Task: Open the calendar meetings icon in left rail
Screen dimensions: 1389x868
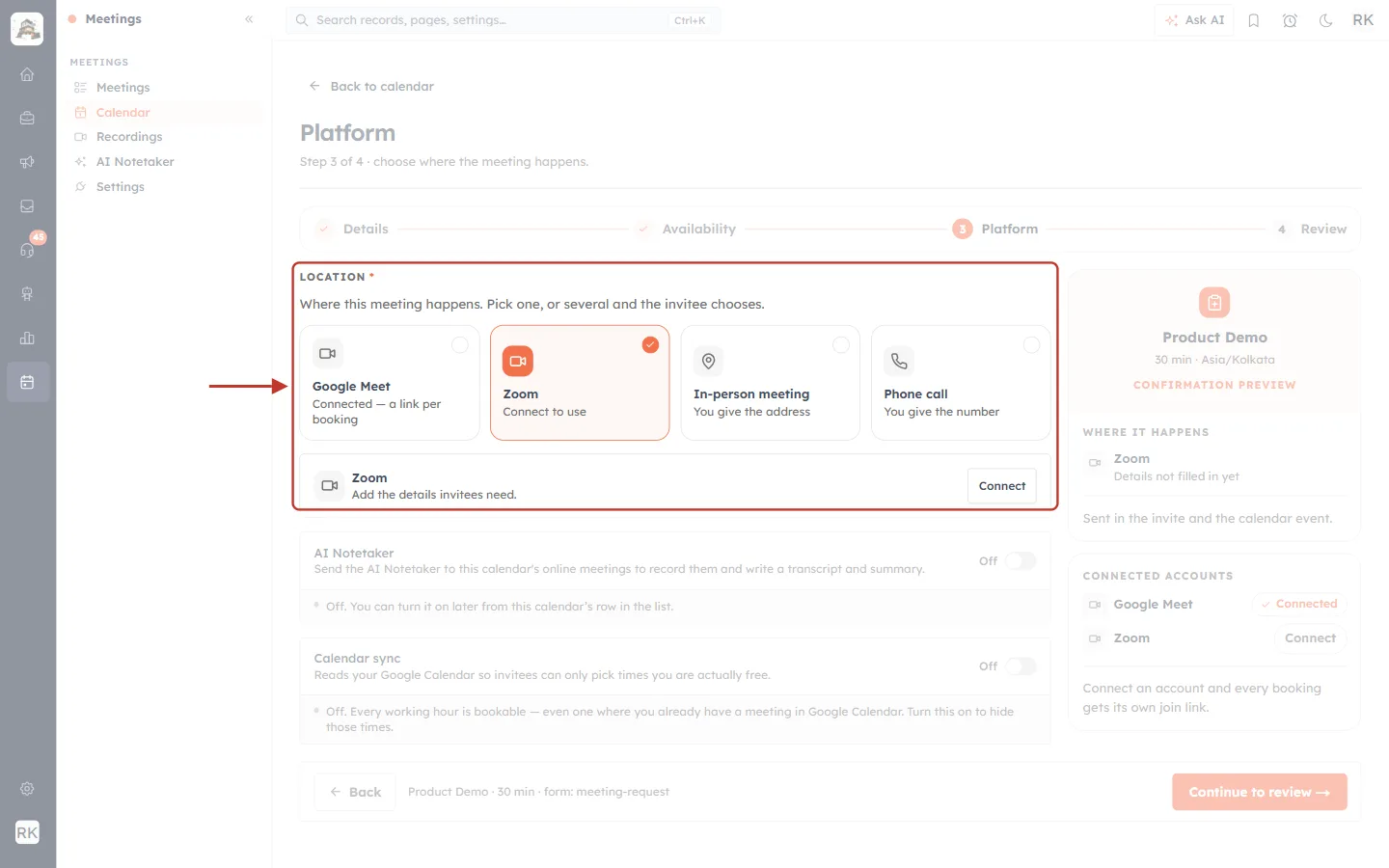Action: tap(27, 382)
